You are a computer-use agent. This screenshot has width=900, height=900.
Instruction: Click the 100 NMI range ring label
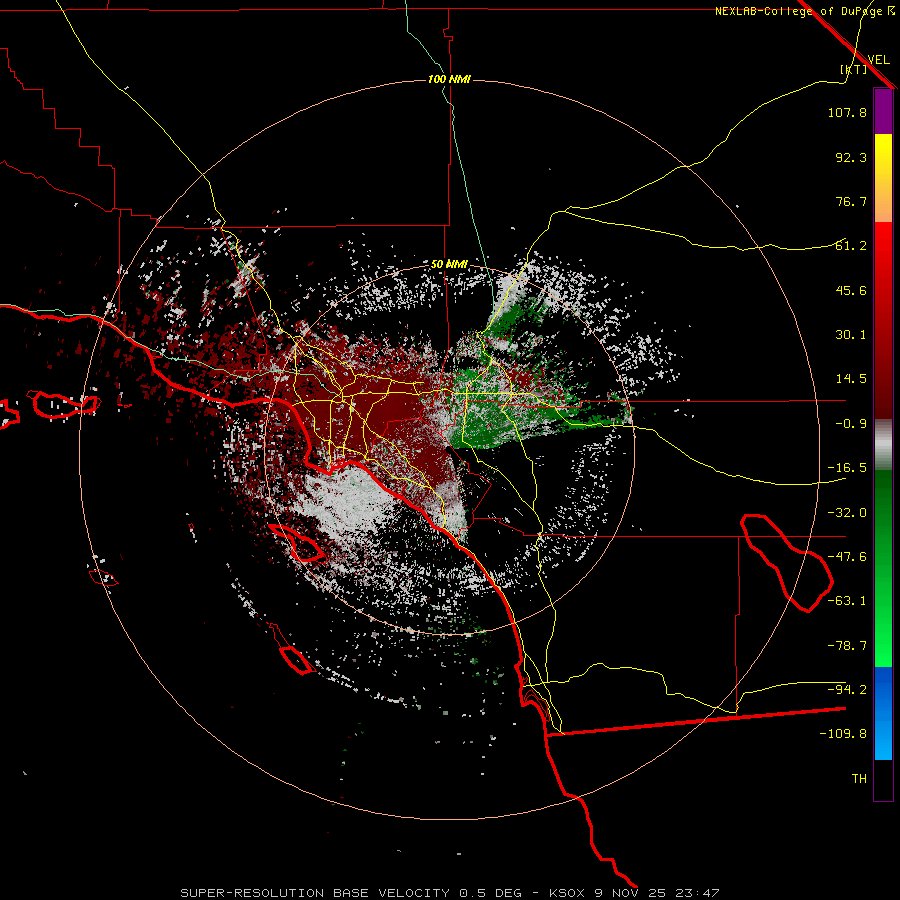[449, 79]
